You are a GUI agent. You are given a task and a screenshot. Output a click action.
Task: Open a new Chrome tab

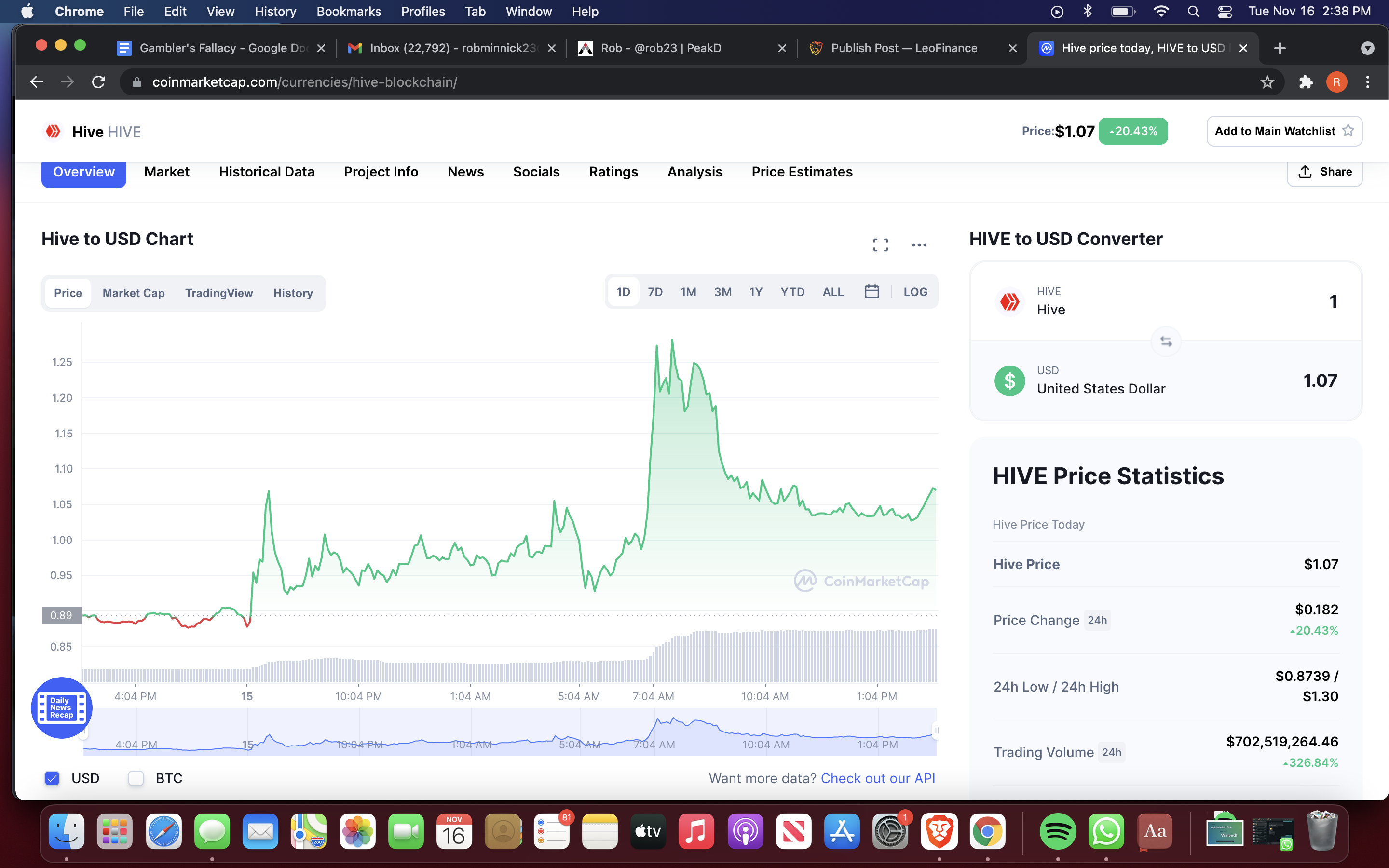[1280, 48]
